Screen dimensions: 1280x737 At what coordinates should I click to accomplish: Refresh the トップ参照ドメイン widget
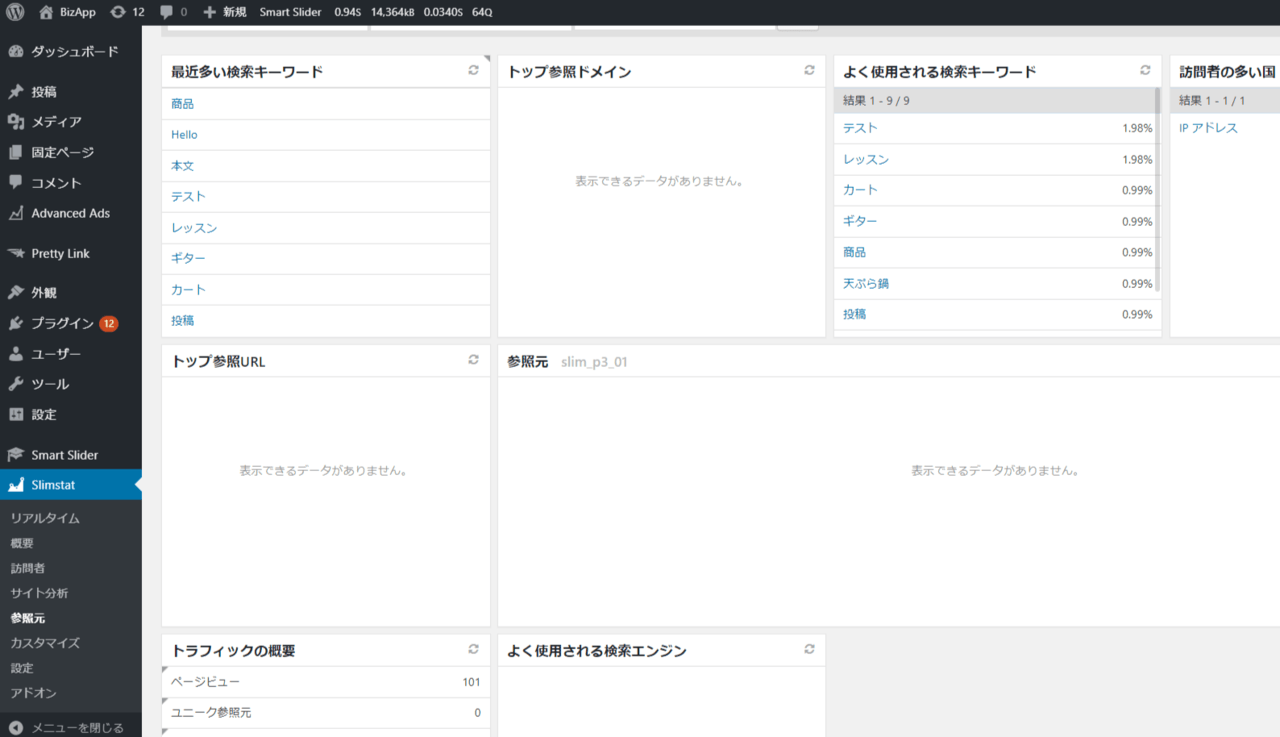point(810,71)
